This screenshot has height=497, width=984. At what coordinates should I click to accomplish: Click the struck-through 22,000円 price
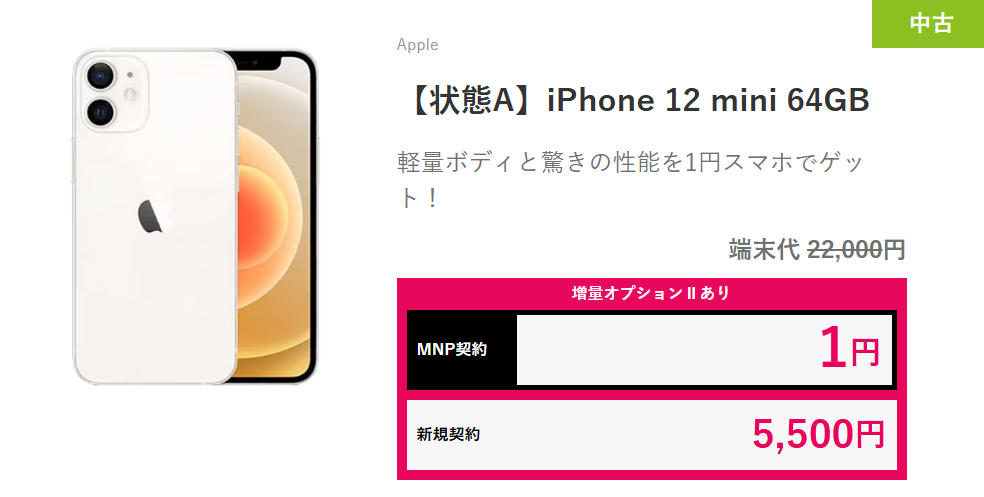pyautogui.click(x=856, y=250)
